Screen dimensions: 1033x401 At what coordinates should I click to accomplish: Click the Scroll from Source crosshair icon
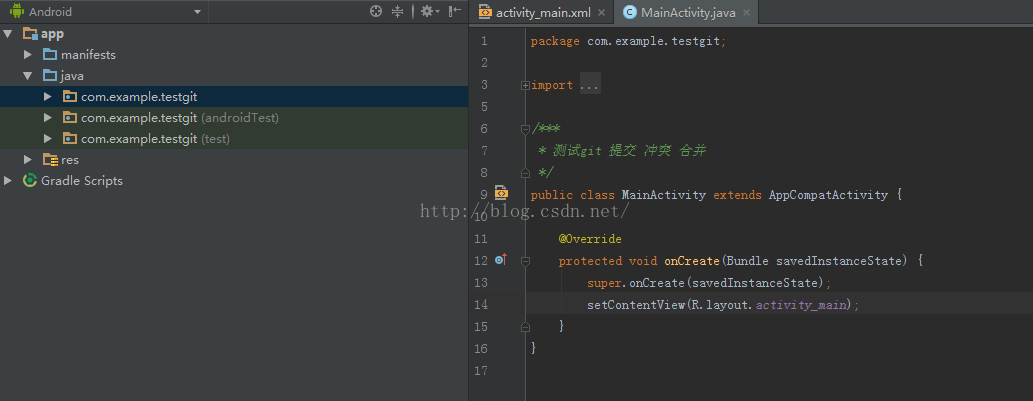(x=376, y=12)
